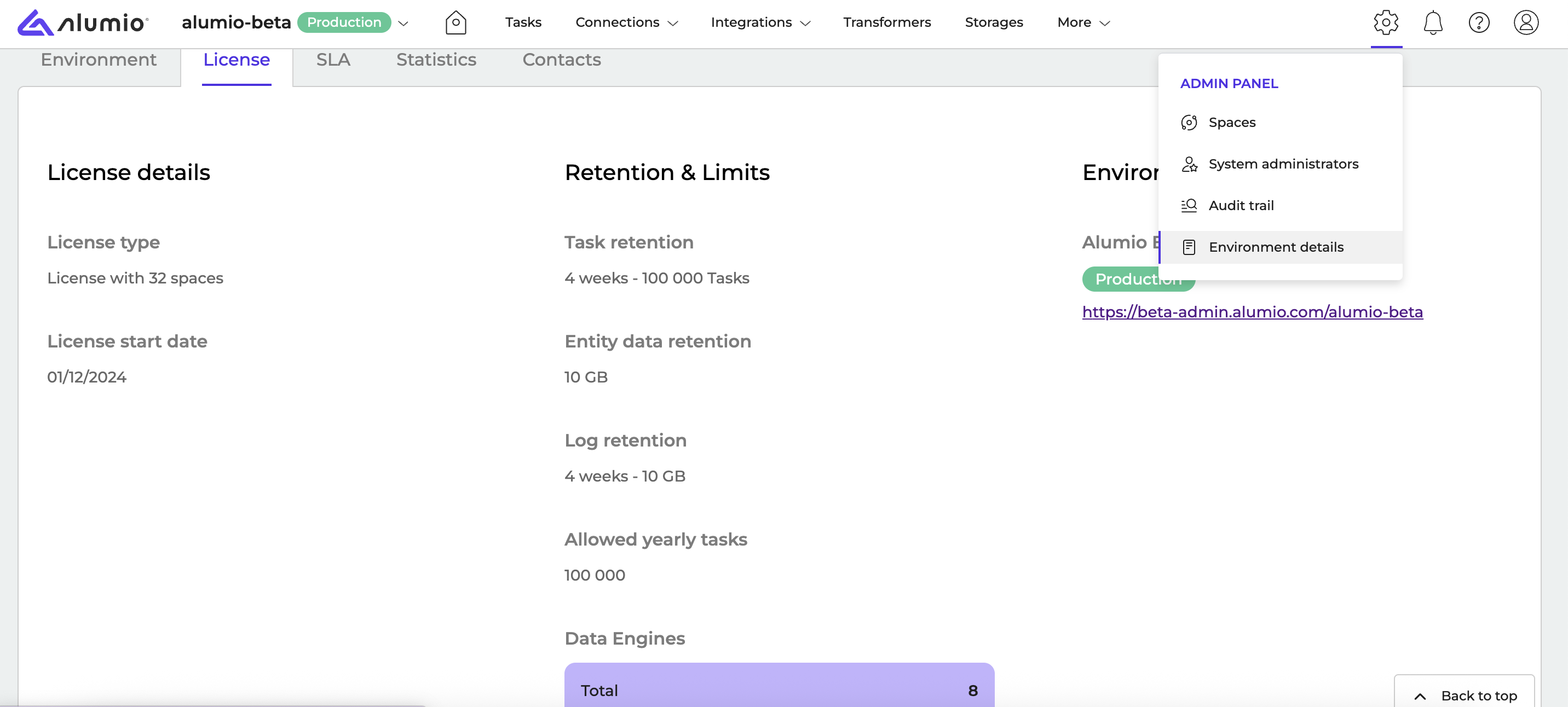Select Environment details menu item
The image size is (1568, 707).
click(x=1275, y=247)
